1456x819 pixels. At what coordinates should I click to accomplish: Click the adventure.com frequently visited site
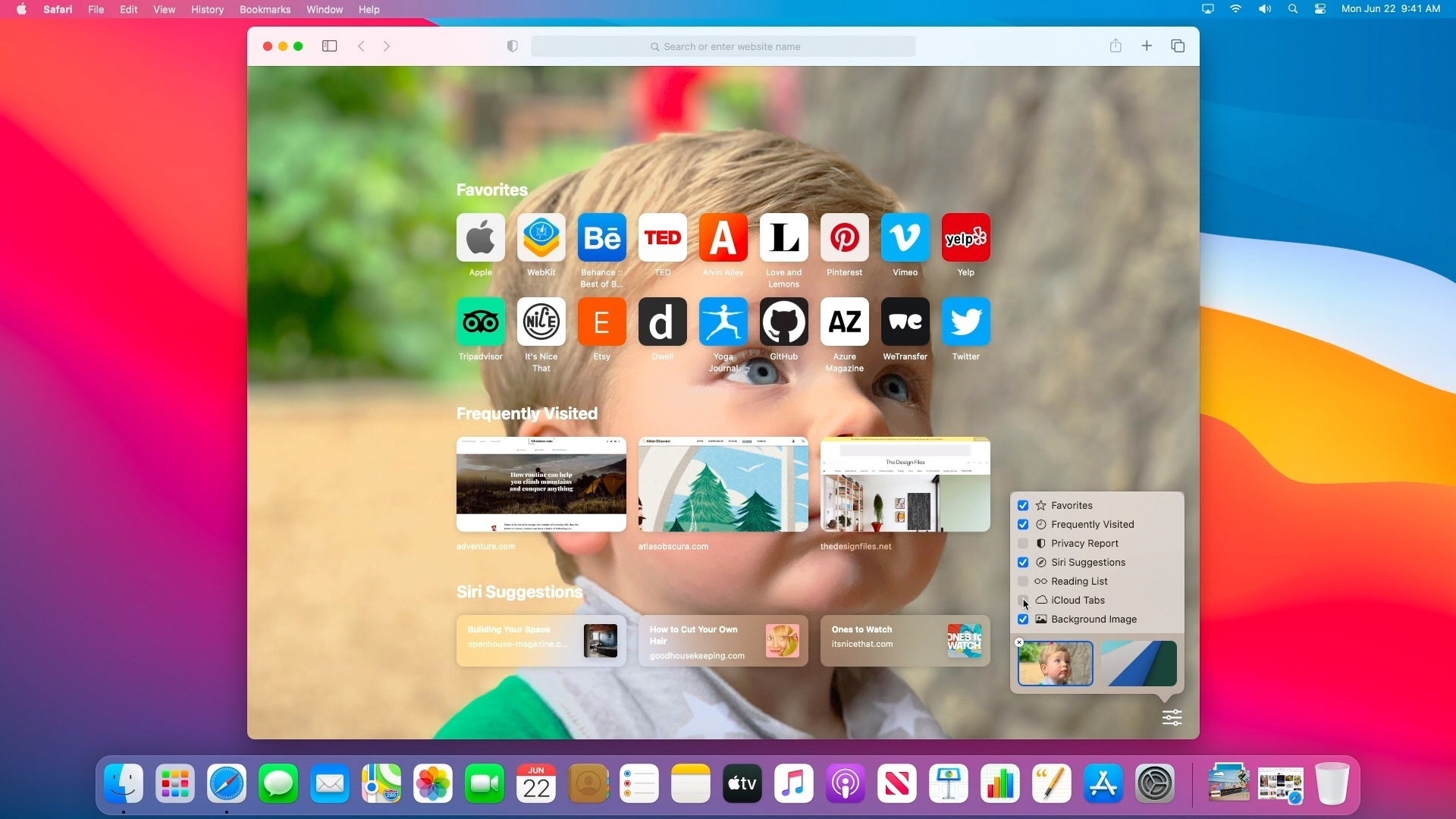coord(541,484)
